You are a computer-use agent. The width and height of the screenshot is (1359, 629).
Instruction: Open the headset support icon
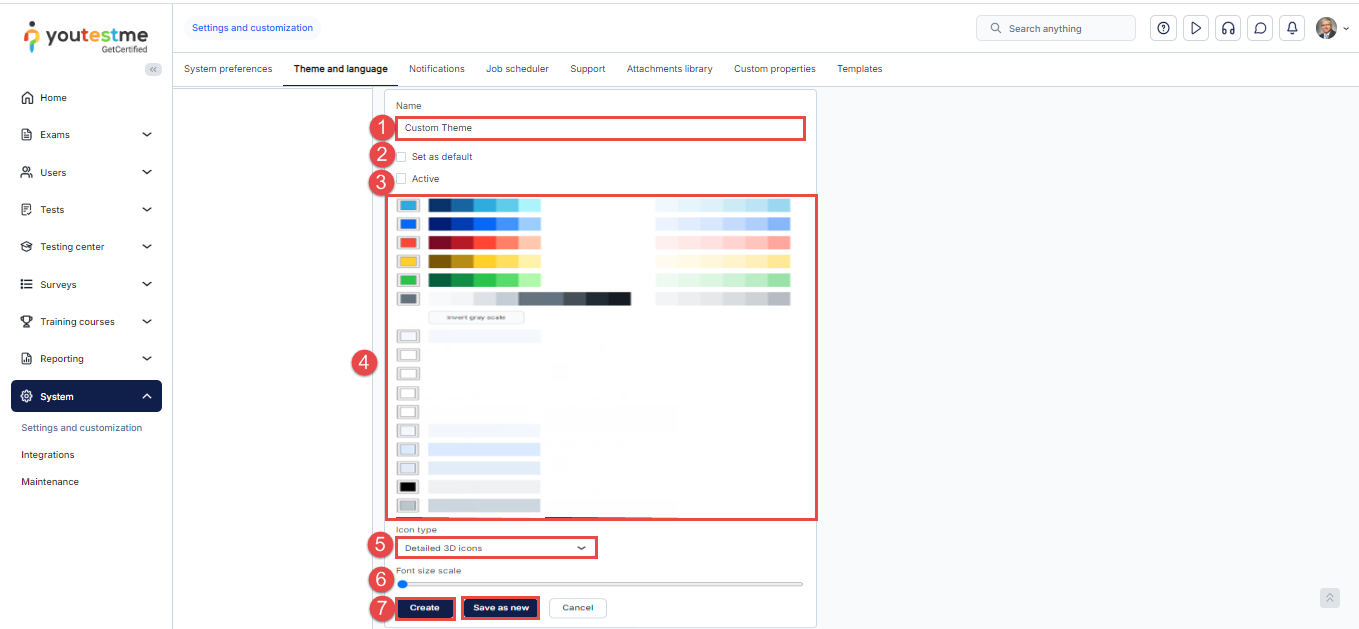click(1228, 28)
